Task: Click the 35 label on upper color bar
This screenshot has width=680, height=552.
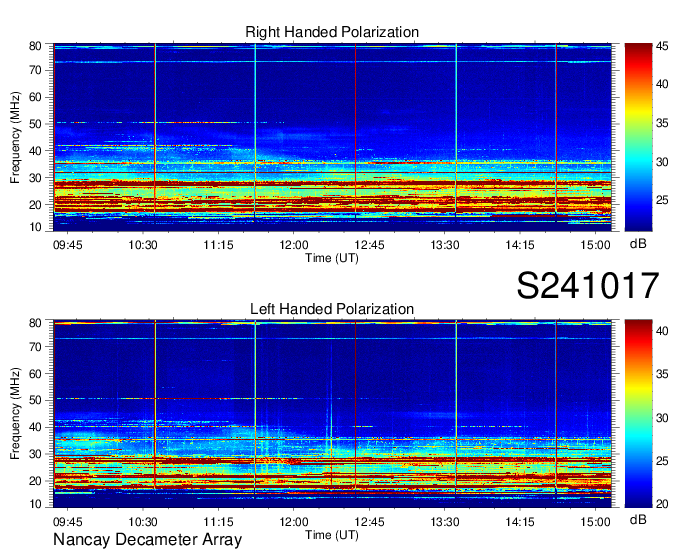Action: click(x=662, y=123)
